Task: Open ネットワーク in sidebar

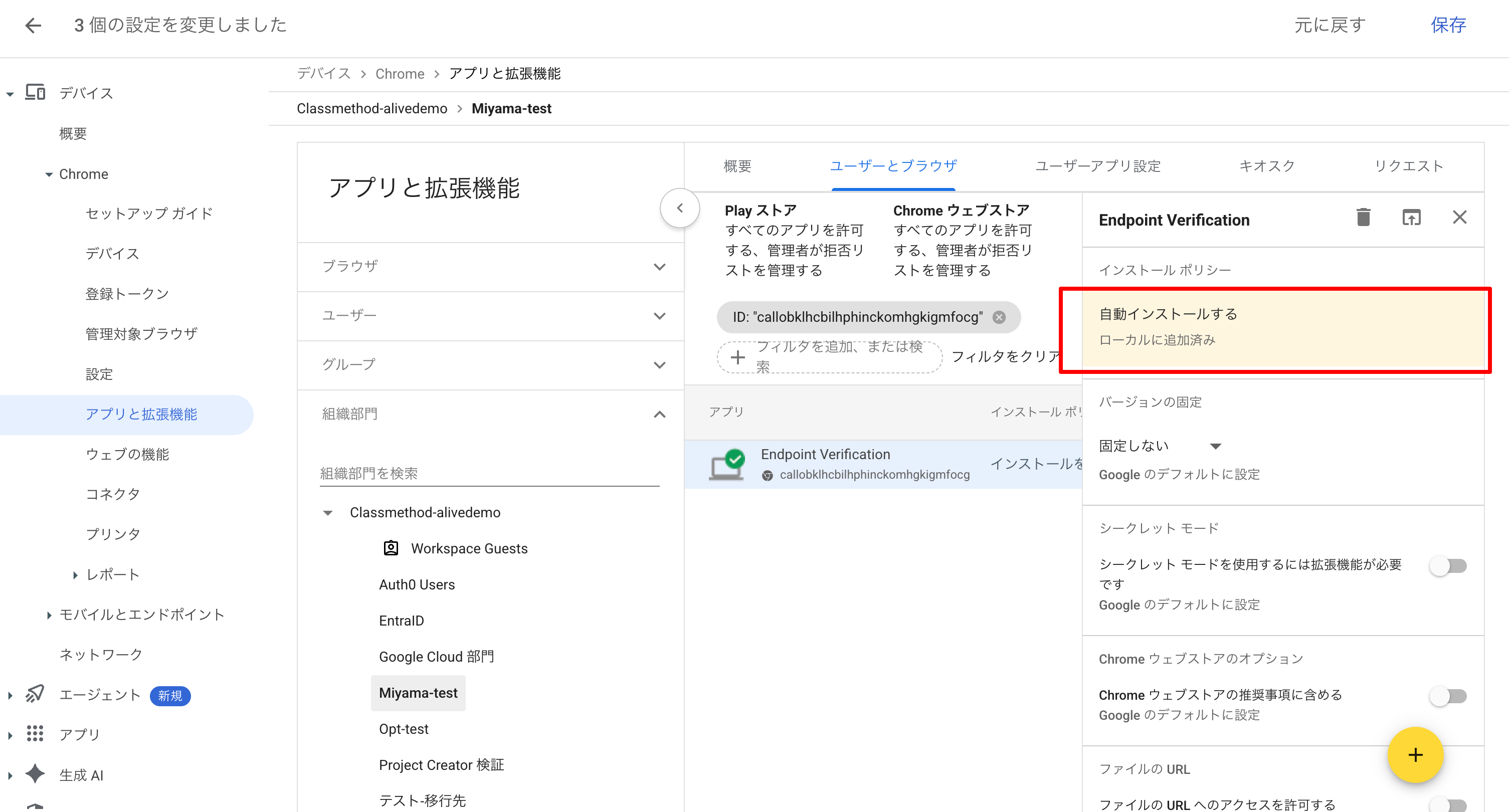Action: coord(101,655)
